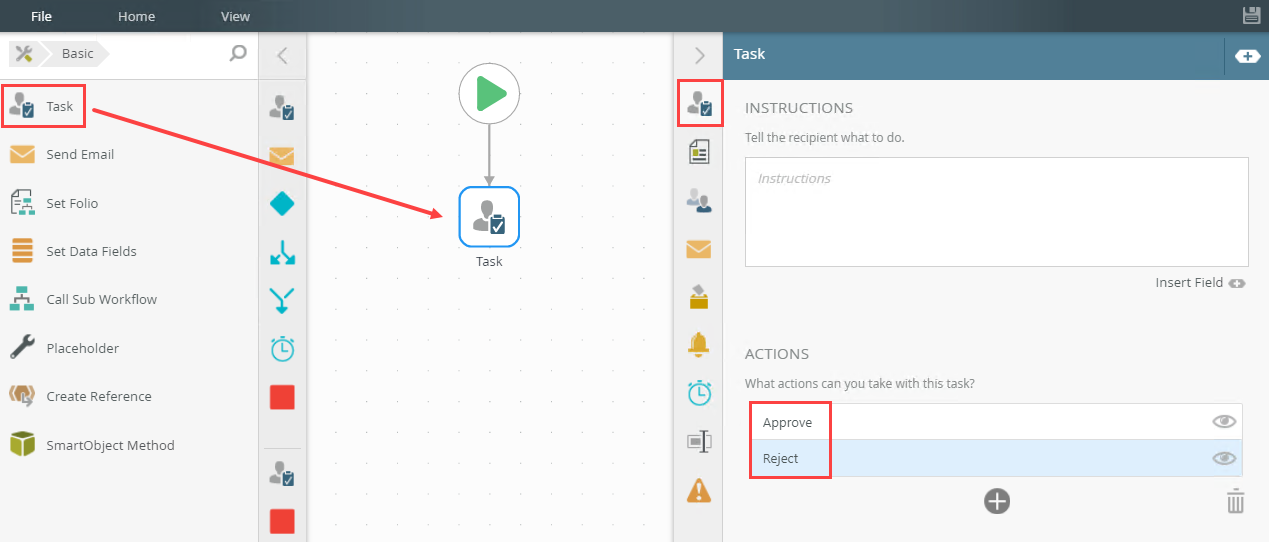The width and height of the screenshot is (1269, 542).
Task: Open the voting box tab icon
Action: click(699, 296)
